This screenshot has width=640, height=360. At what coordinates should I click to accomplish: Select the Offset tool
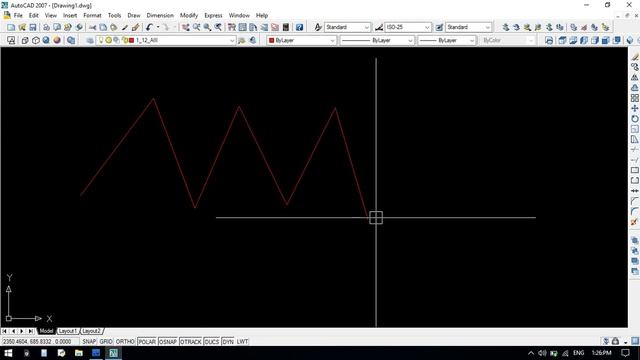[635, 88]
